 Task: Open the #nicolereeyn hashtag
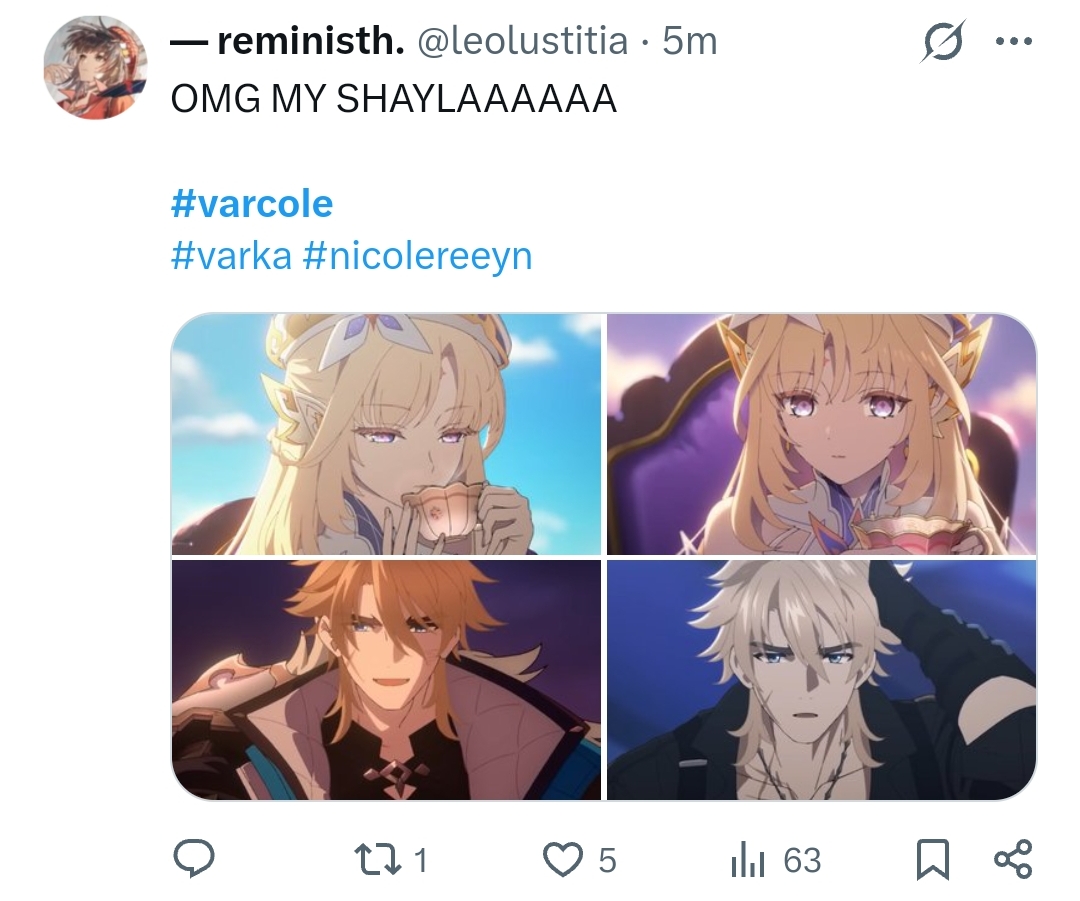click(x=417, y=256)
